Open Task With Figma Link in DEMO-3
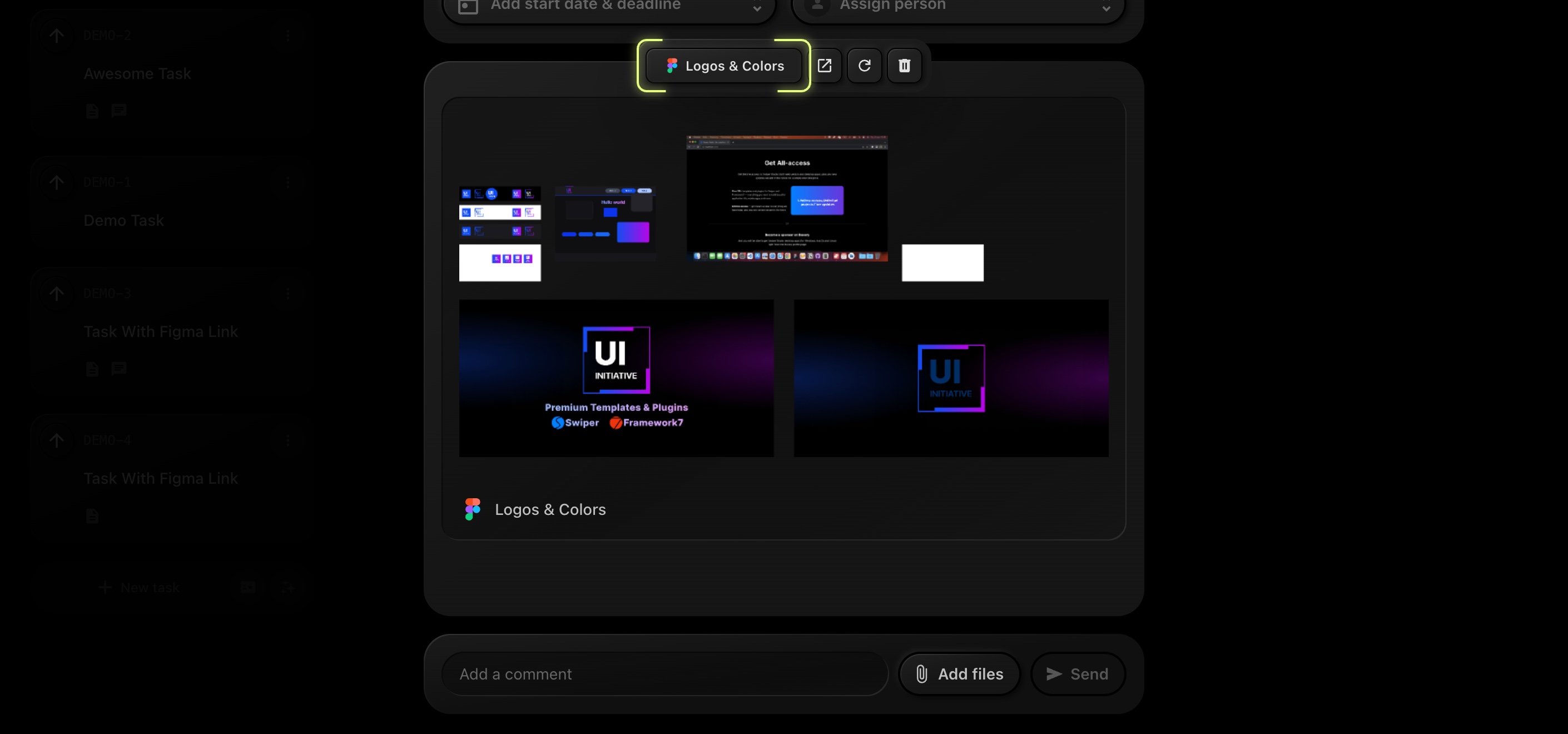Viewport: 1568px width, 734px height. [x=161, y=332]
